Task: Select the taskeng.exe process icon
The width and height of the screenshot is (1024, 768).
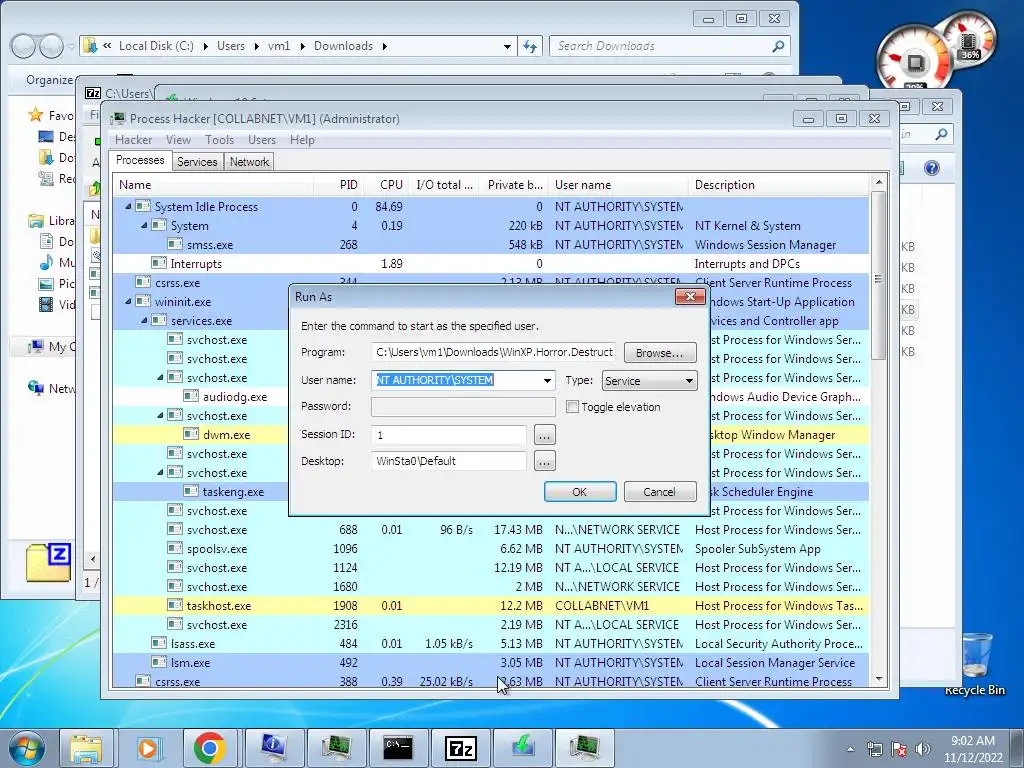Action: tap(191, 491)
